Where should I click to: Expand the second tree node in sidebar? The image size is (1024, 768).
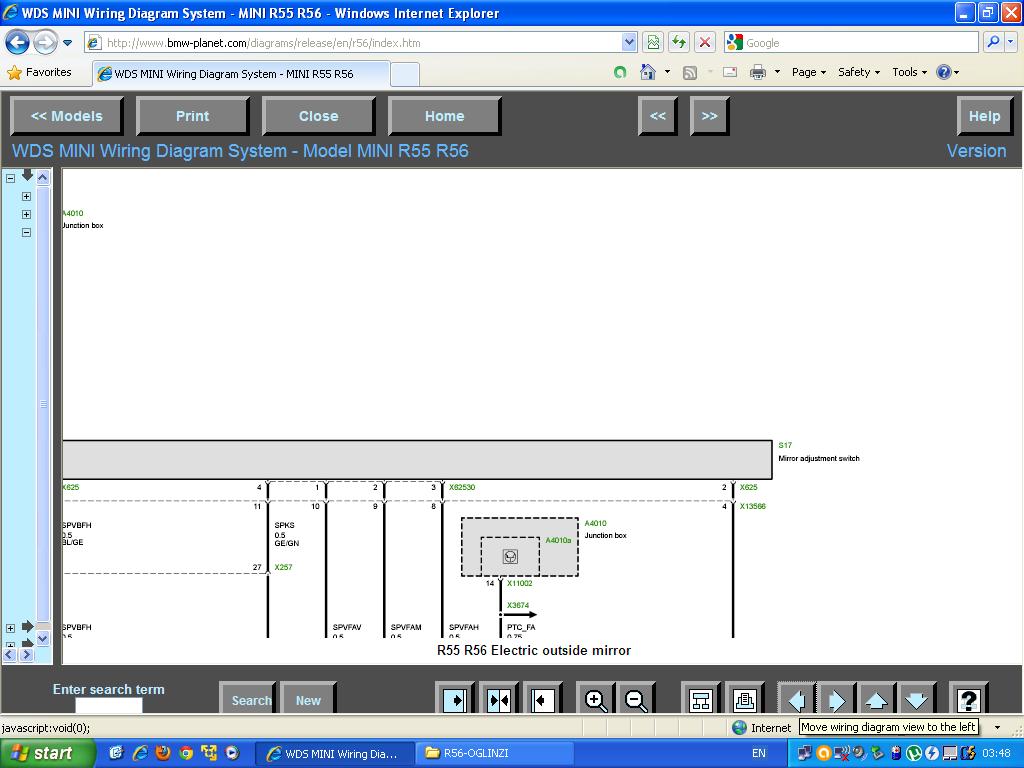point(26,196)
